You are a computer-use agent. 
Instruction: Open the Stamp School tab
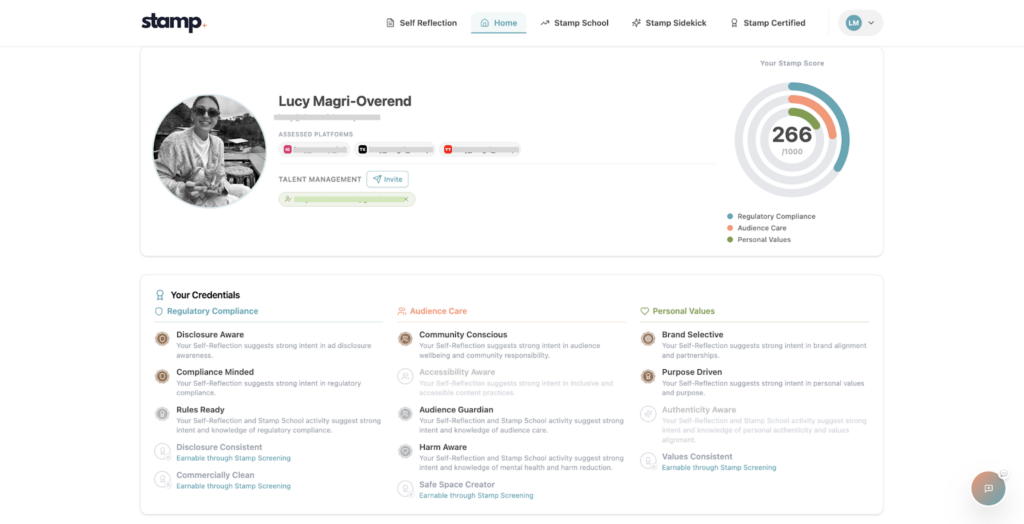[x=574, y=23]
